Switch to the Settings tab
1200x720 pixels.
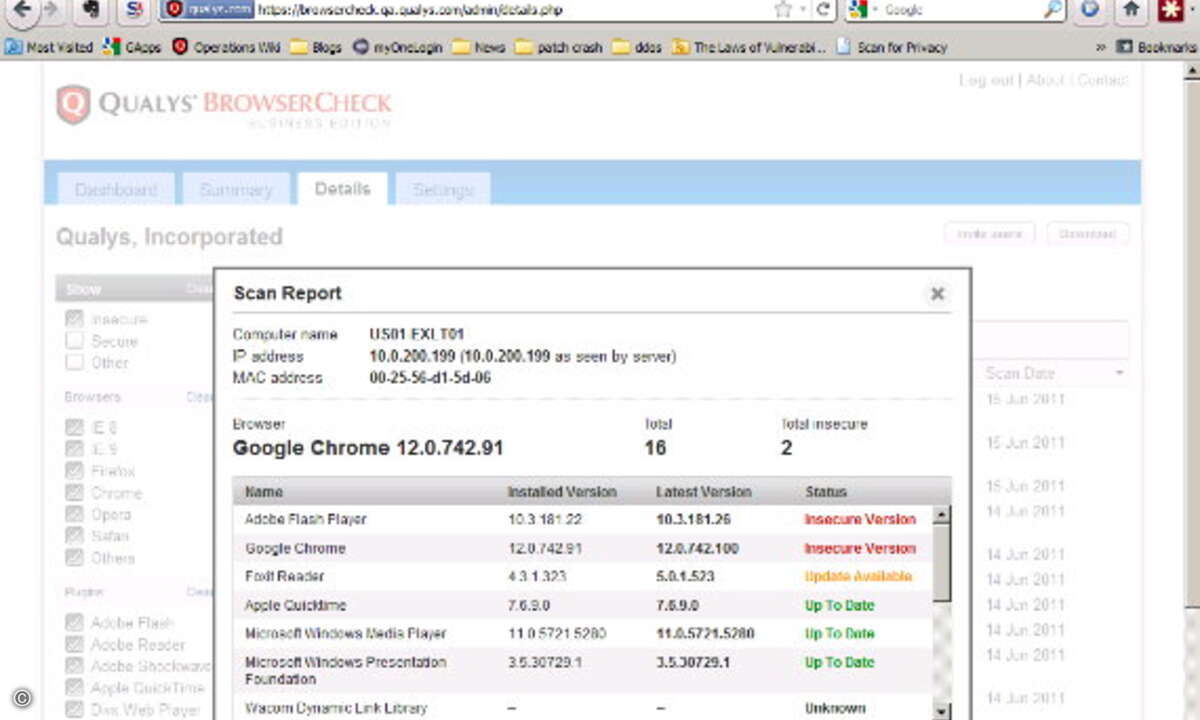[443, 189]
